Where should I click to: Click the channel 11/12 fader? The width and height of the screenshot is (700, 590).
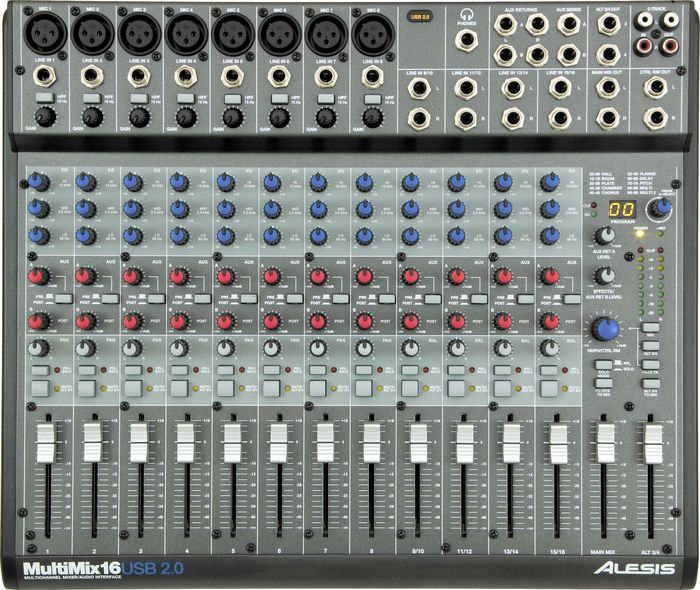point(465,444)
